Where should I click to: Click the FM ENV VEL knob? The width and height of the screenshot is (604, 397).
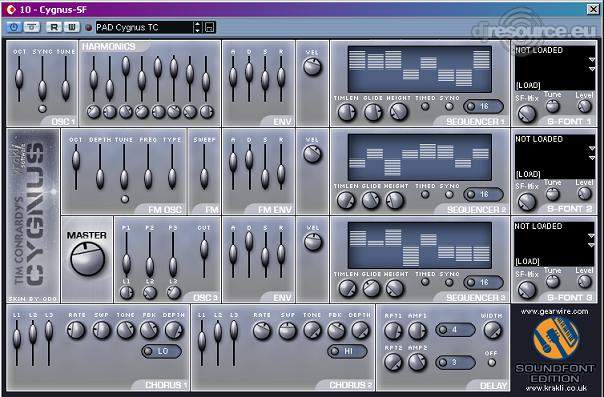(312, 154)
